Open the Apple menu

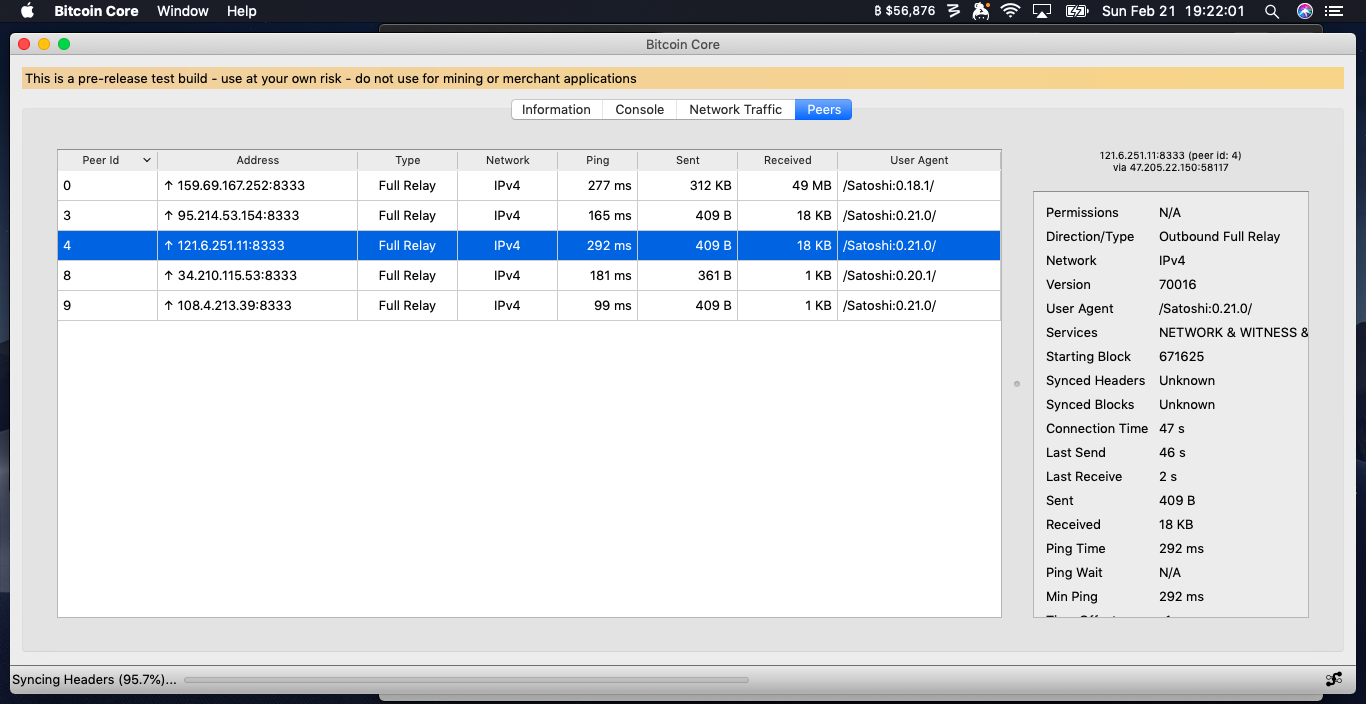tap(26, 11)
